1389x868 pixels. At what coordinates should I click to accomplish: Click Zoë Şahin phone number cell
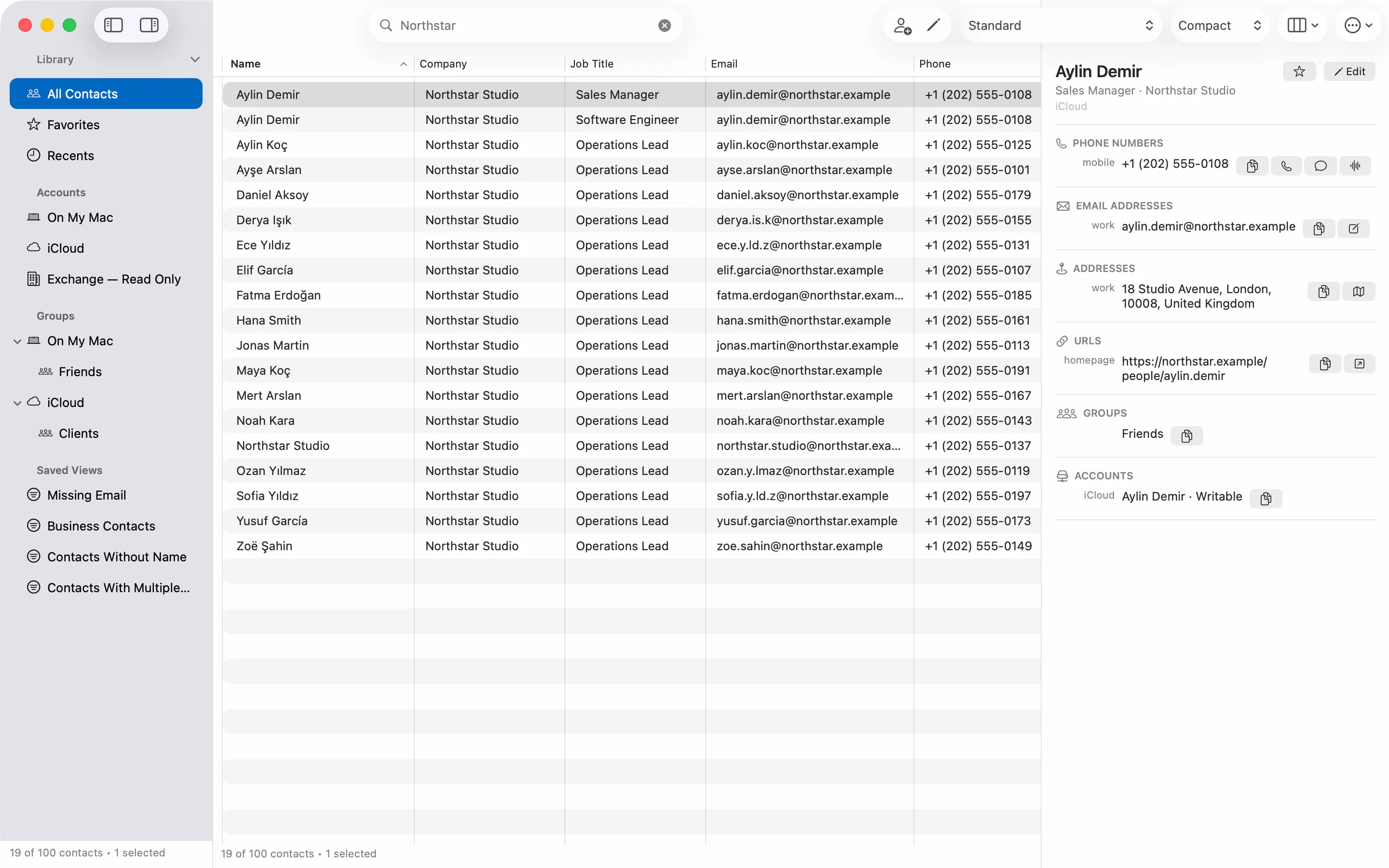coord(978,546)
